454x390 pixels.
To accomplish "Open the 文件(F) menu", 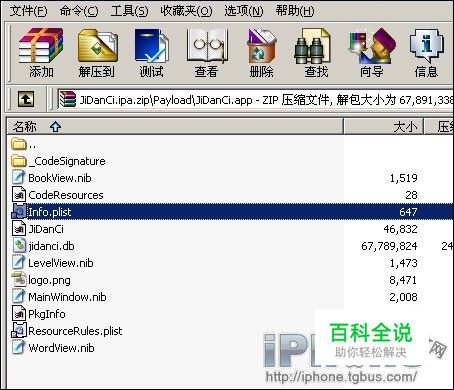I will point(28,11).
